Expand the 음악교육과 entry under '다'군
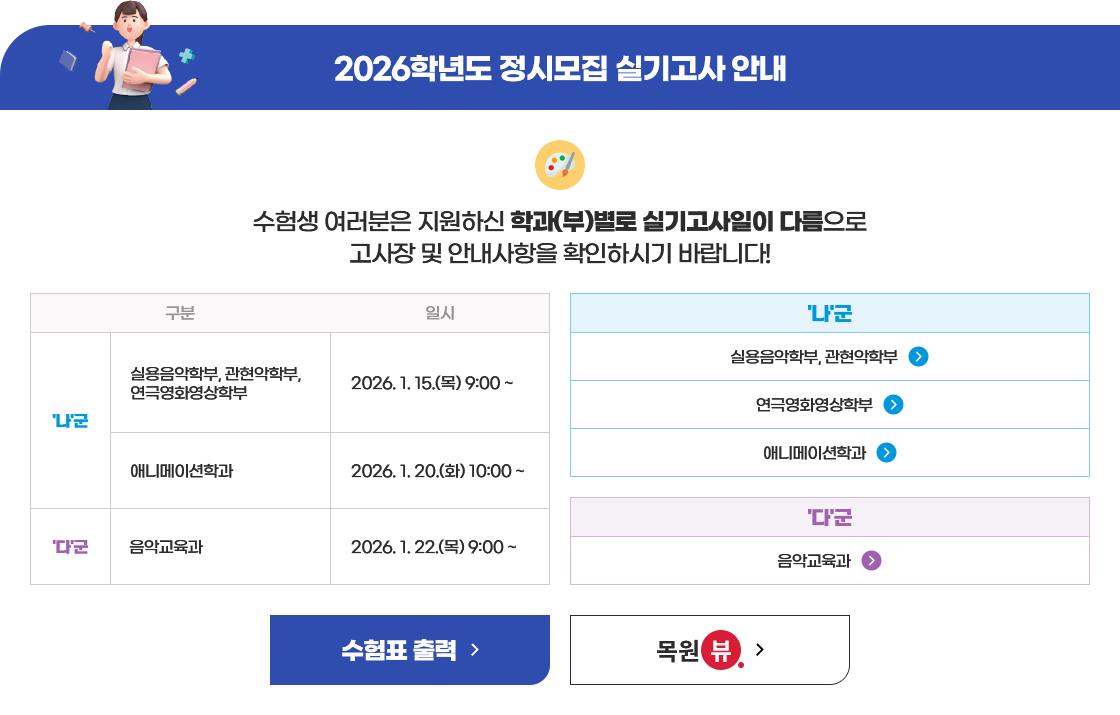Image resolution: width=1120 pixels, height=715 pixels. 830,561
